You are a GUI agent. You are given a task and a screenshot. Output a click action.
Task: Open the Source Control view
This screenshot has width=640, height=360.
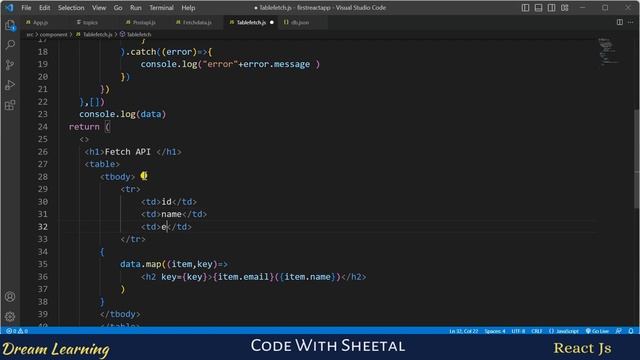[10, 64]
